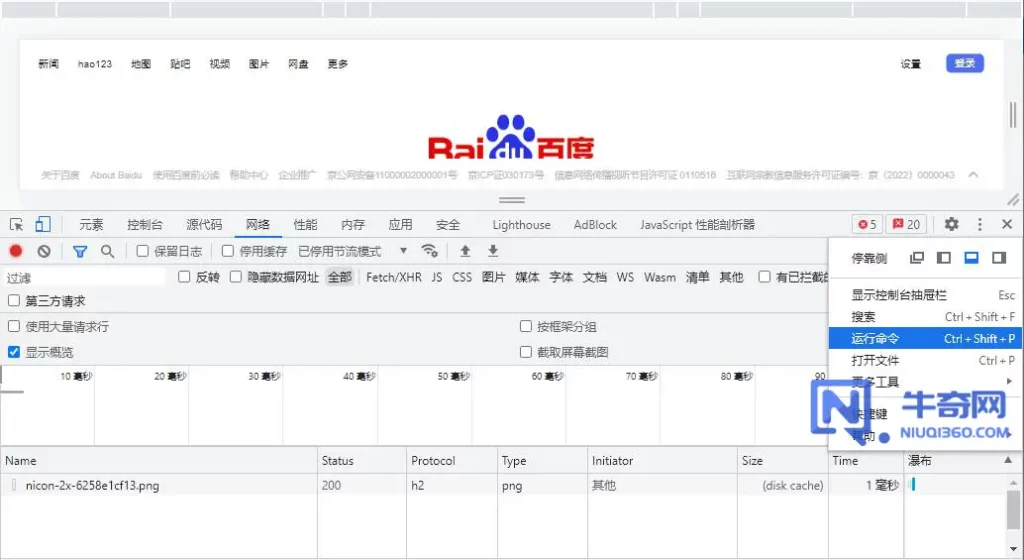1024x560 pixels.
Task: Click the 过滤 filter input field
Action: pyautogui.click(x=85, y=277)
